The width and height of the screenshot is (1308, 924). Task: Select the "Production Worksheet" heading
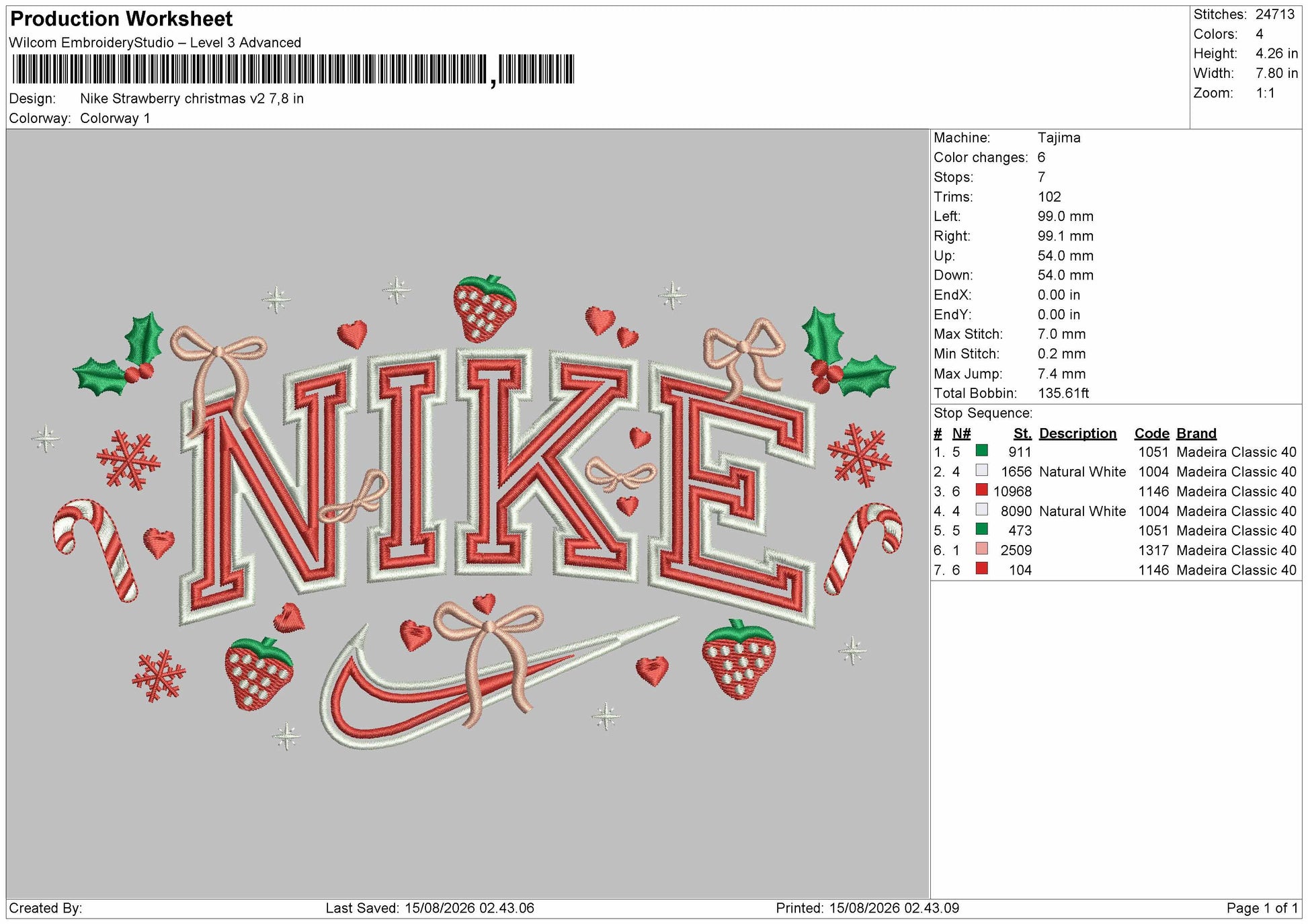pos(122,19)
